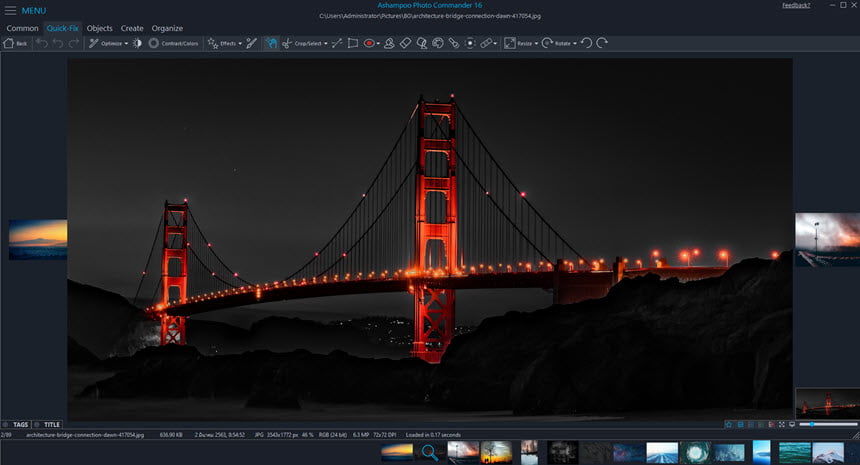This screenshot has height=465, width=860.
Task: Select the perspective correction tool
Action: (x=353, y=43)
